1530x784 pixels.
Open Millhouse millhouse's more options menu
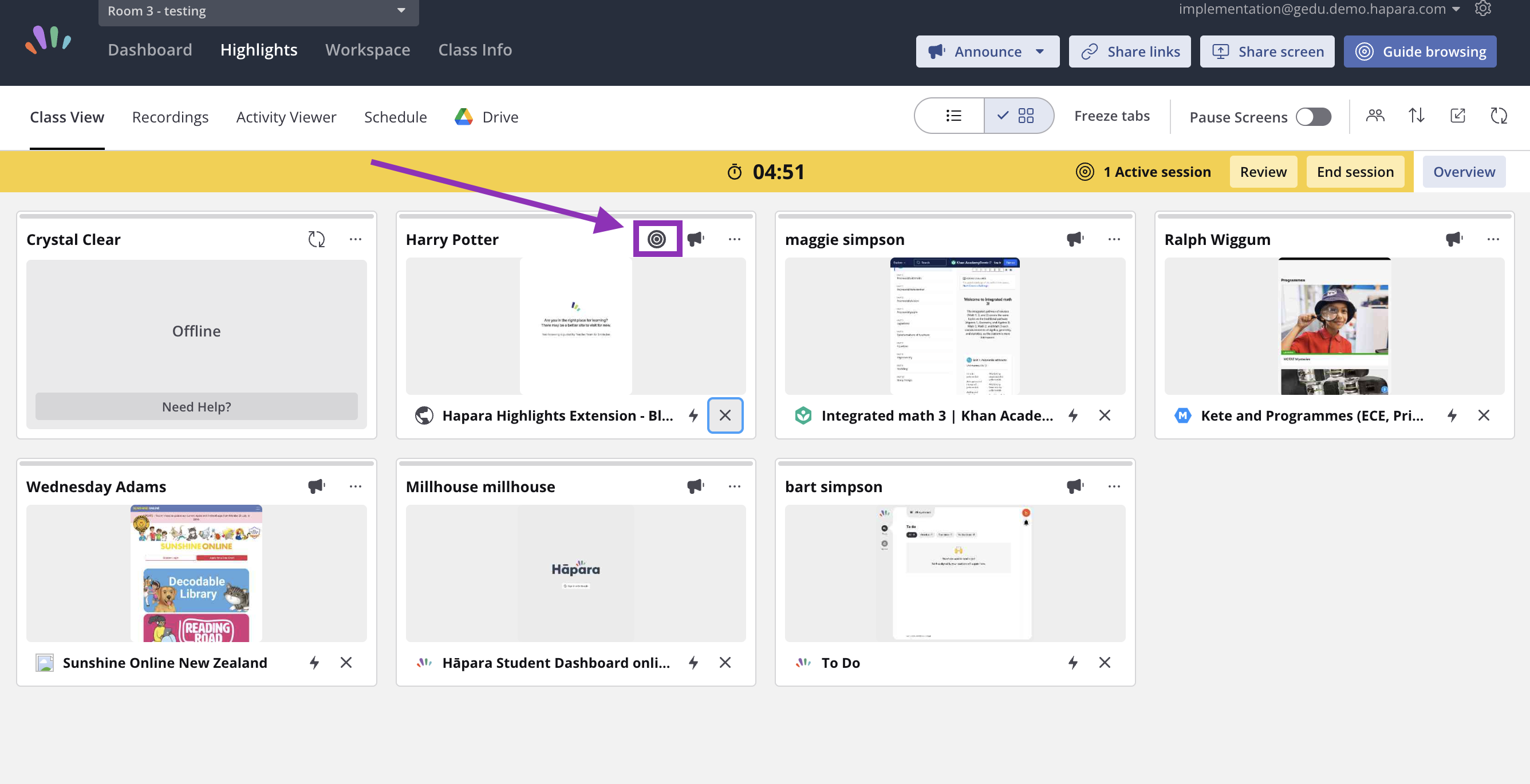click(x=734, y=486)
